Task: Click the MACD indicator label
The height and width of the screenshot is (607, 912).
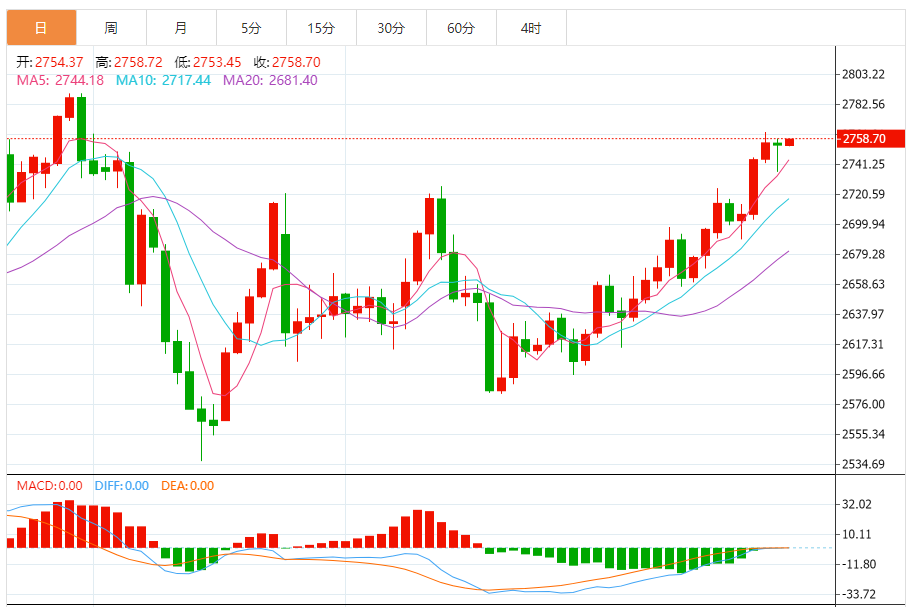Action: [x=49, y=485]
